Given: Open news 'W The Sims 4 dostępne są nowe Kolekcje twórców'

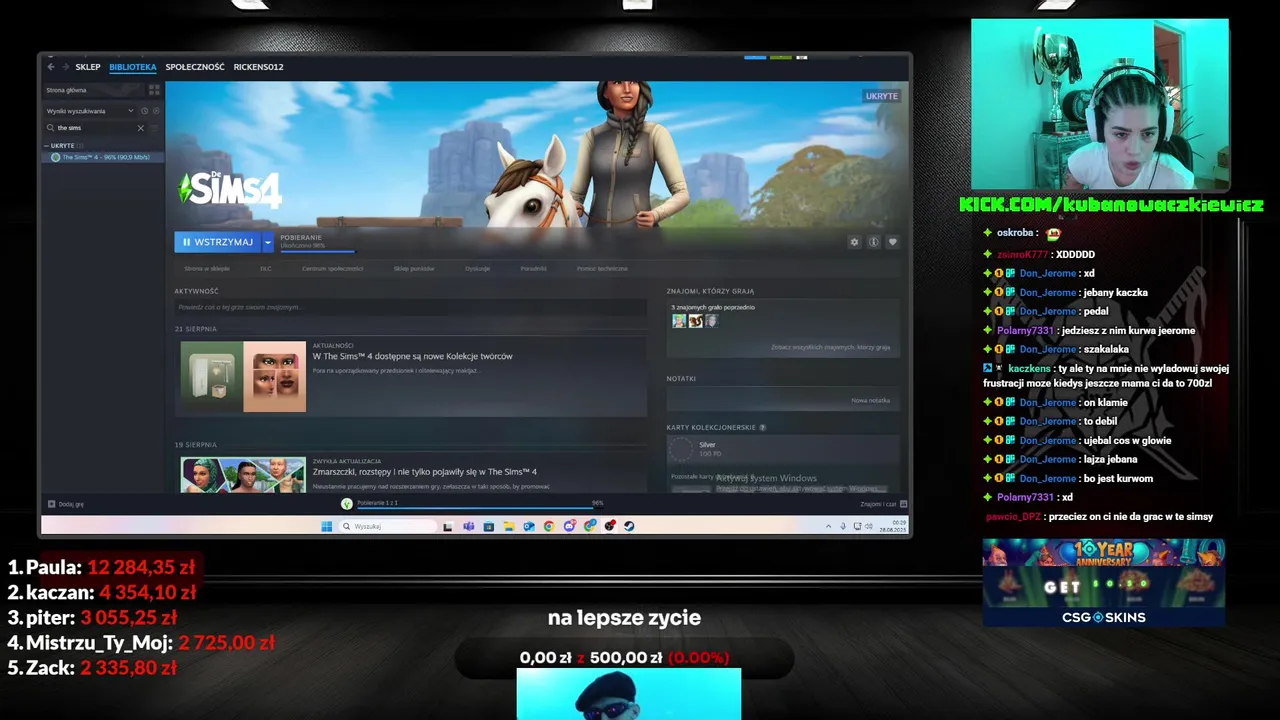Looking at the screenshot, I should (412, 356).
